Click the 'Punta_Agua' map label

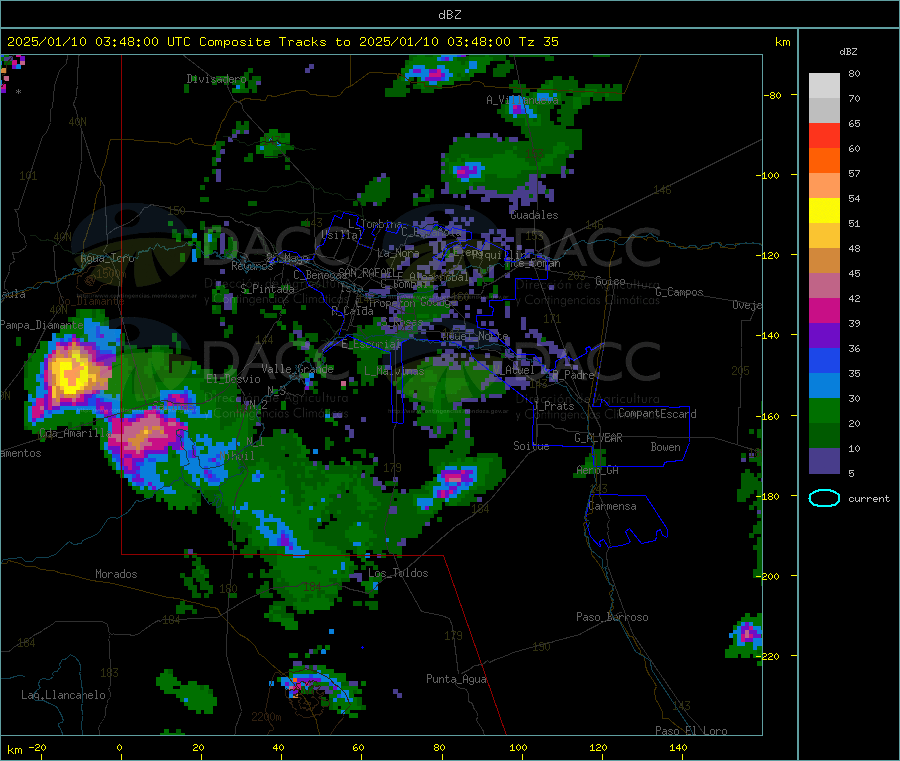click(x=456, y=679)
